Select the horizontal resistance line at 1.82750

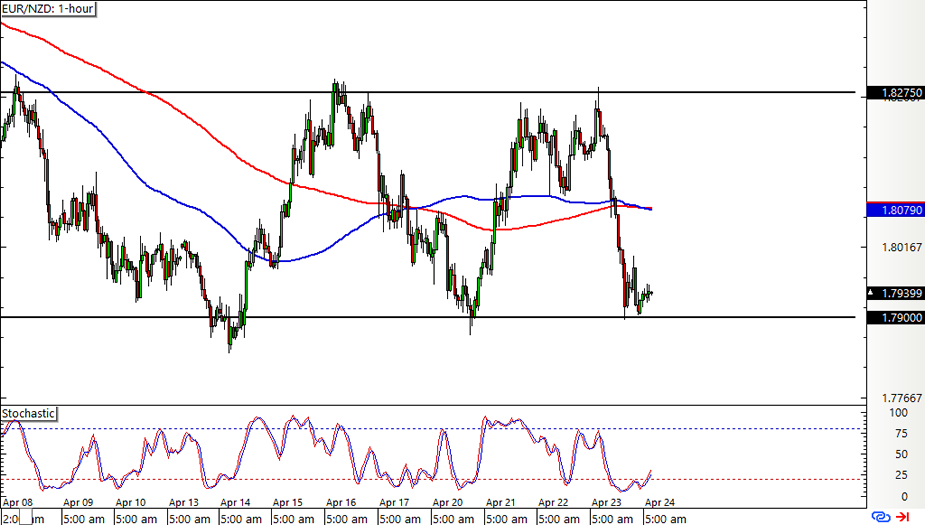tap(428, 92)
